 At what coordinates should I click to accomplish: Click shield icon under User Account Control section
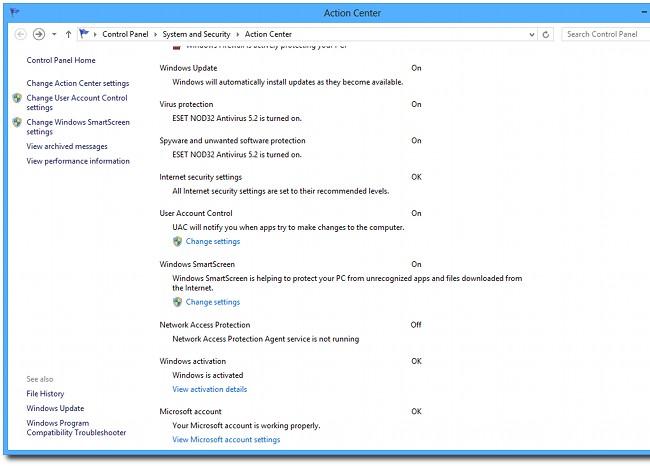pos(177,241)
